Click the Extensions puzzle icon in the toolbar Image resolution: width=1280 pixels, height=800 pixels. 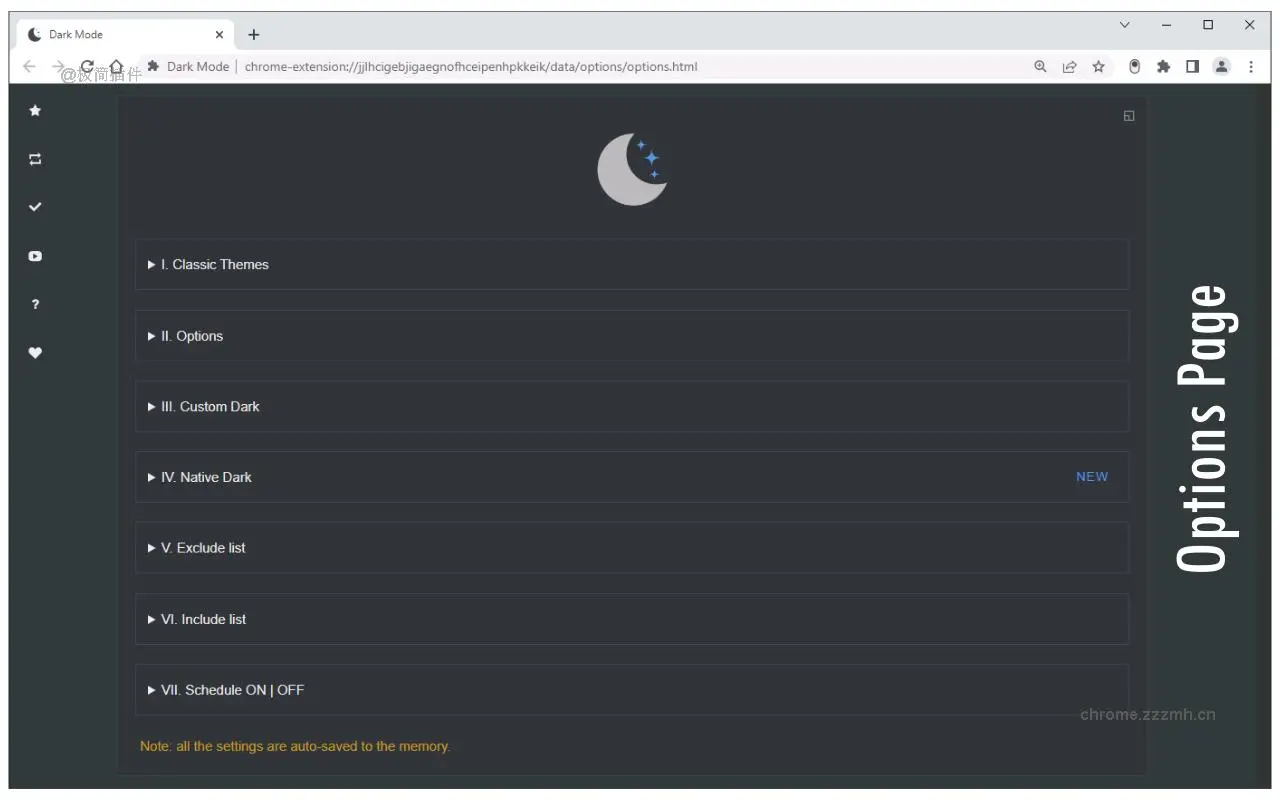pos(1163,66)
